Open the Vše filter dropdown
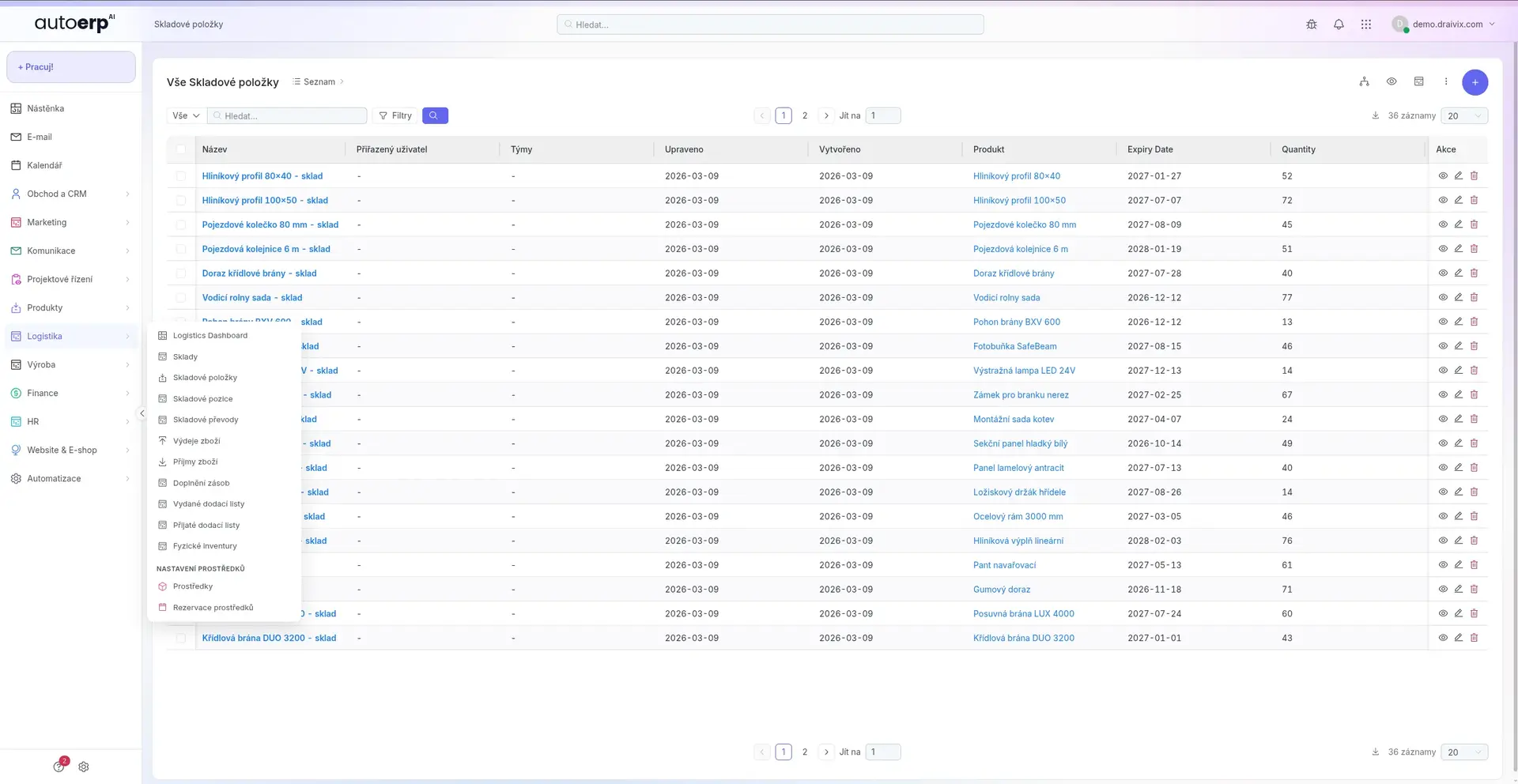The width and height of the screenshot is (1518, 784). pyautogui.click(x=186, y=115)
